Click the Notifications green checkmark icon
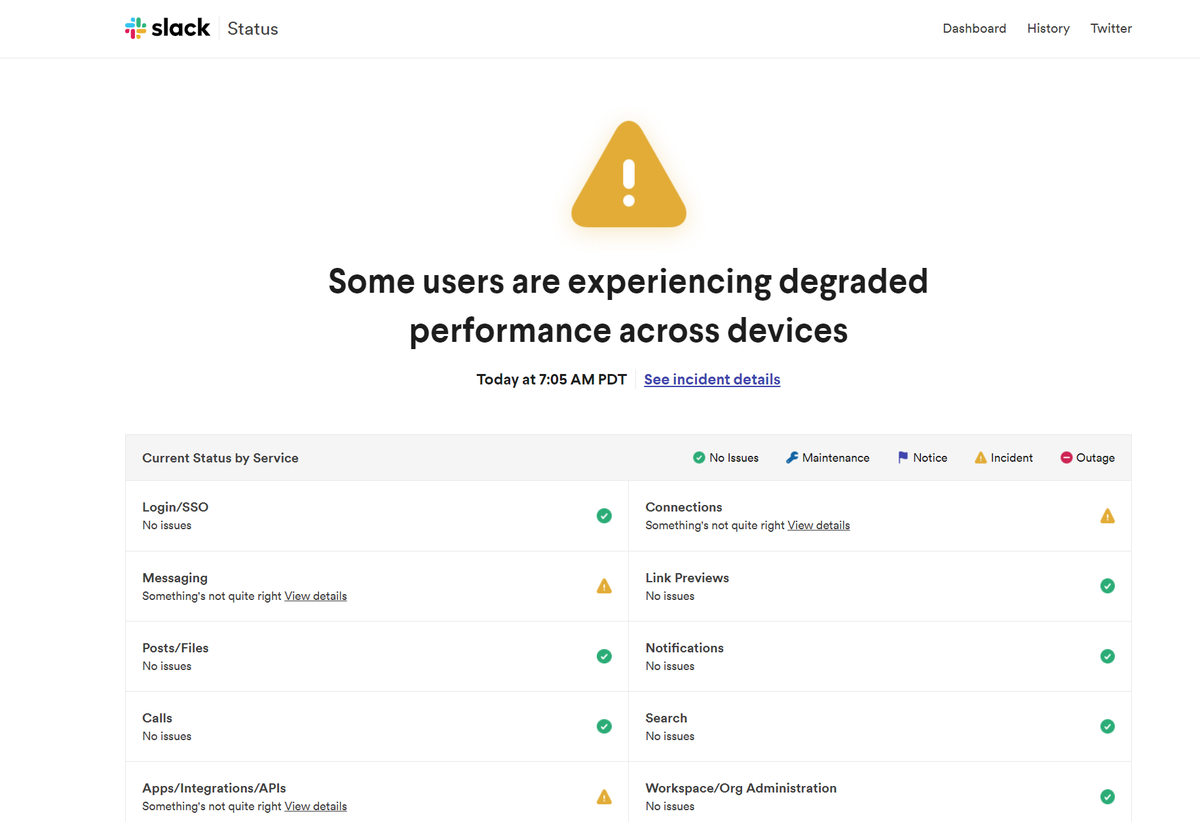The image size is (1200, 822). click(x=1107, y=656)
